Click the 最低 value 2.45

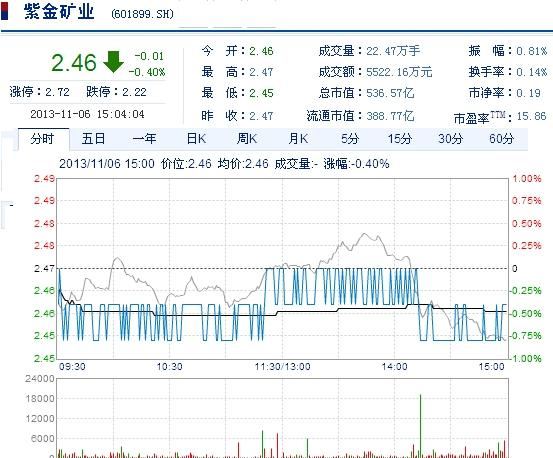[x=261, y=93]
